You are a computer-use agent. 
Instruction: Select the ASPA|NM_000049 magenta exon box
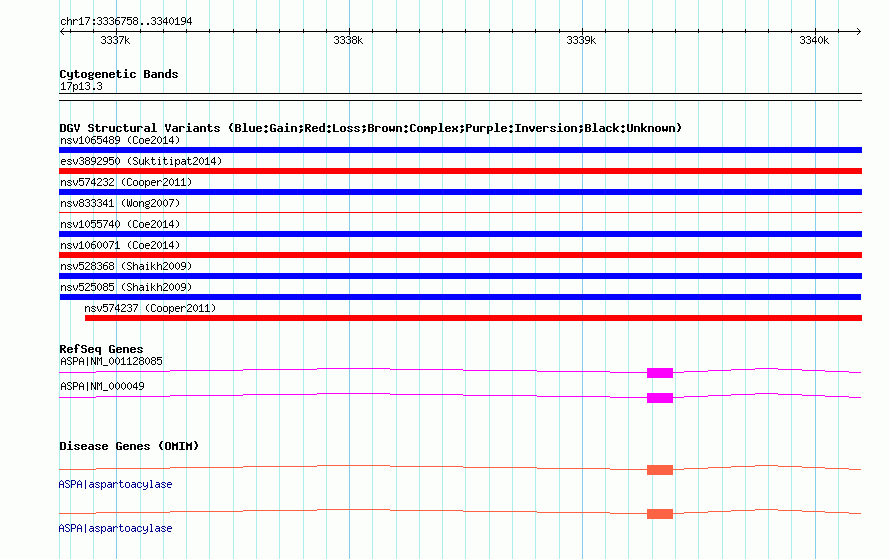click(x=660, y=398)
